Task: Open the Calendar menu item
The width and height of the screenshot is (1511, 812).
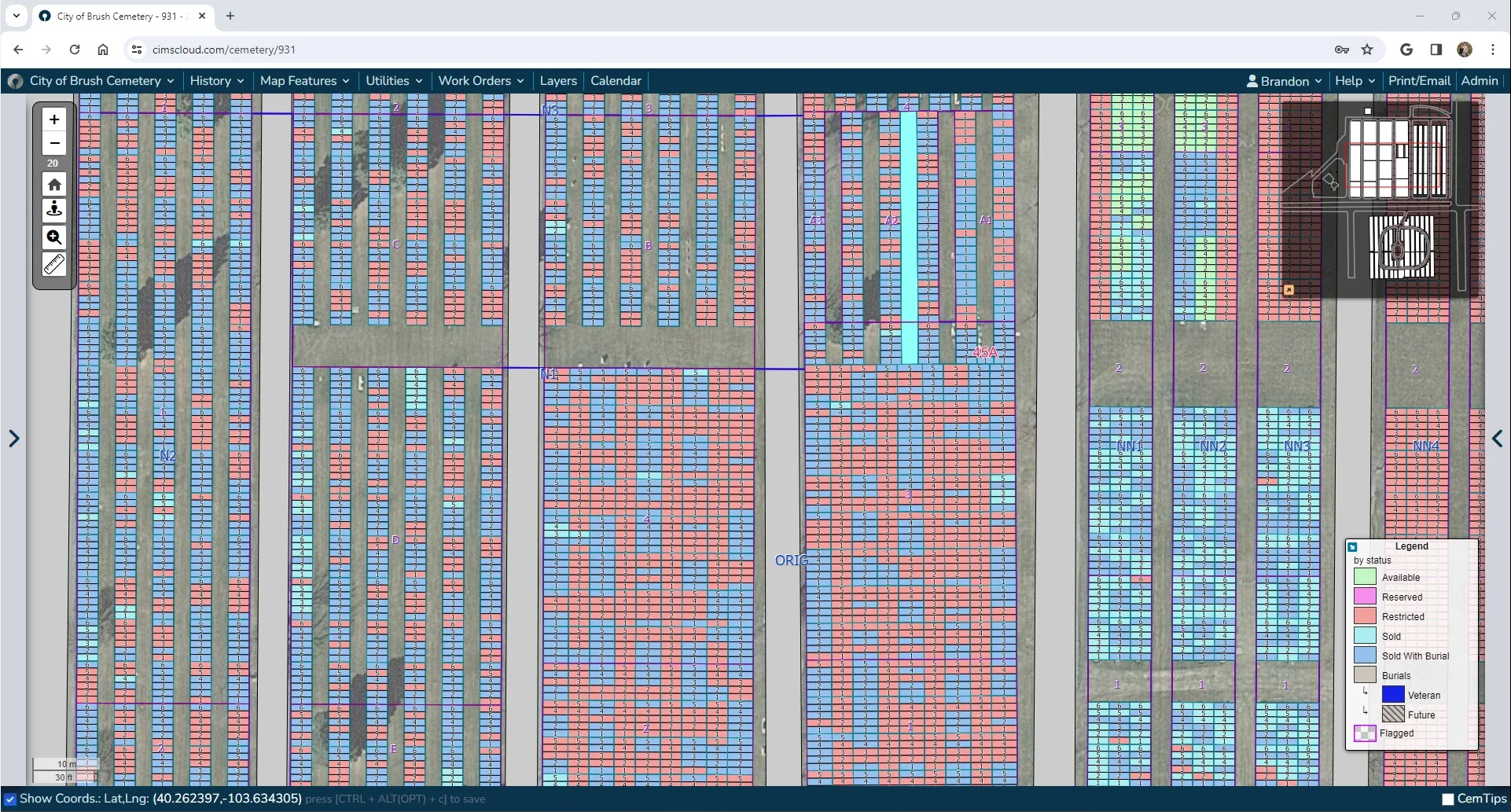Action: pyautogui.click(x=616, y=81)
